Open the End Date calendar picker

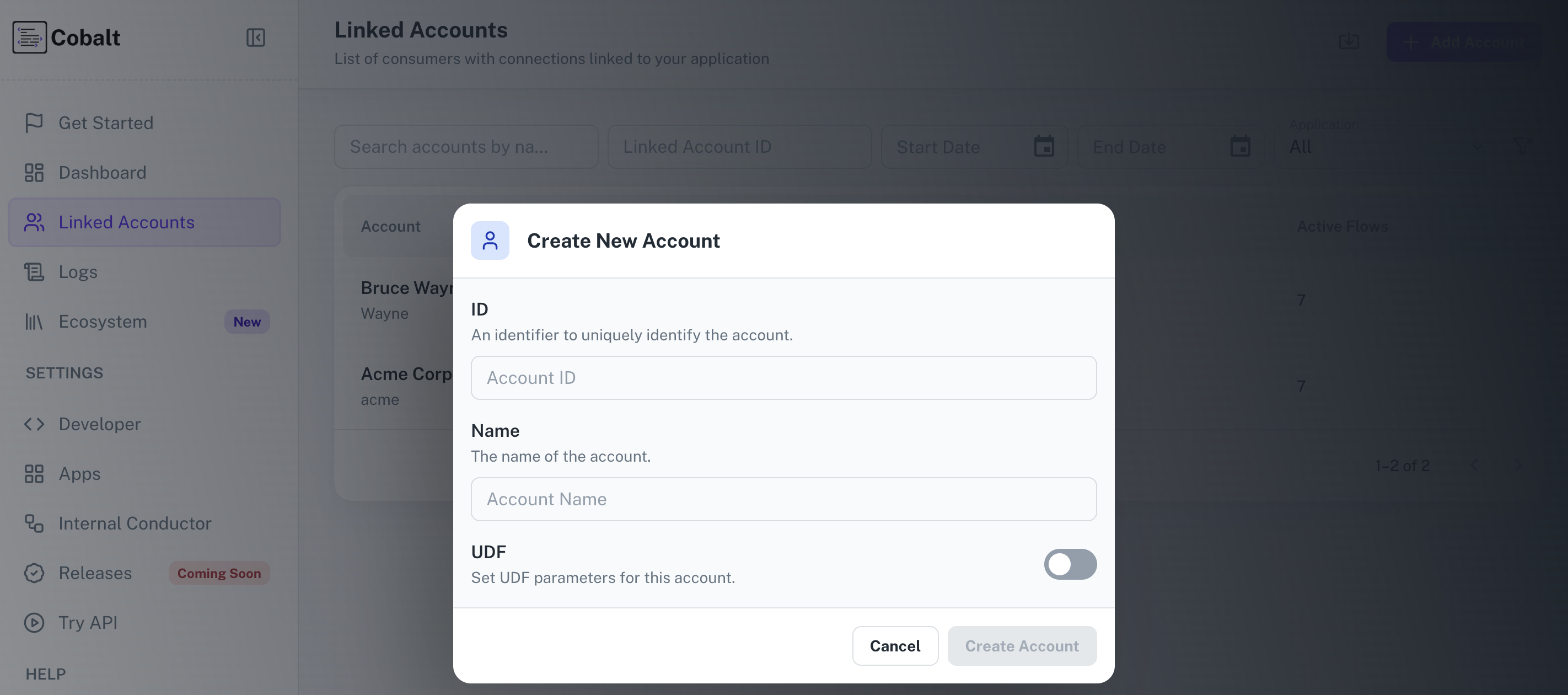(1241, 146)
